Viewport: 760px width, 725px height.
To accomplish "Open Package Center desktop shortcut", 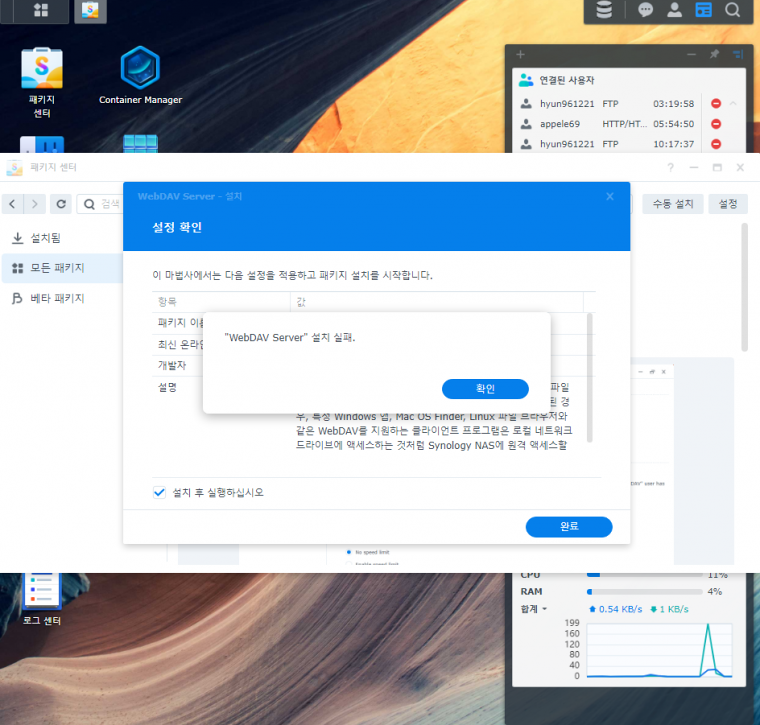I will (x=42, y=82).
